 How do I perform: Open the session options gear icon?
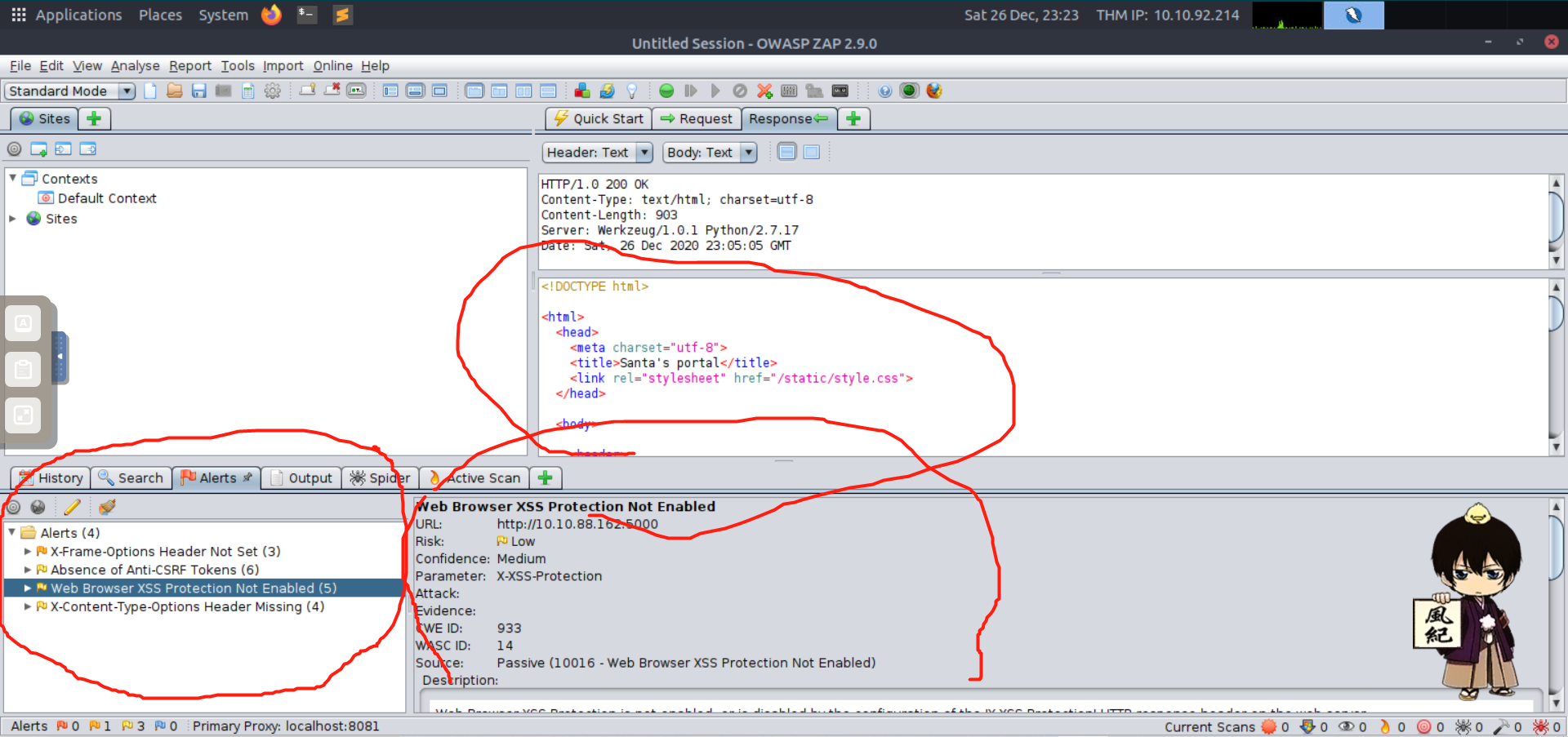click(273, 91)
